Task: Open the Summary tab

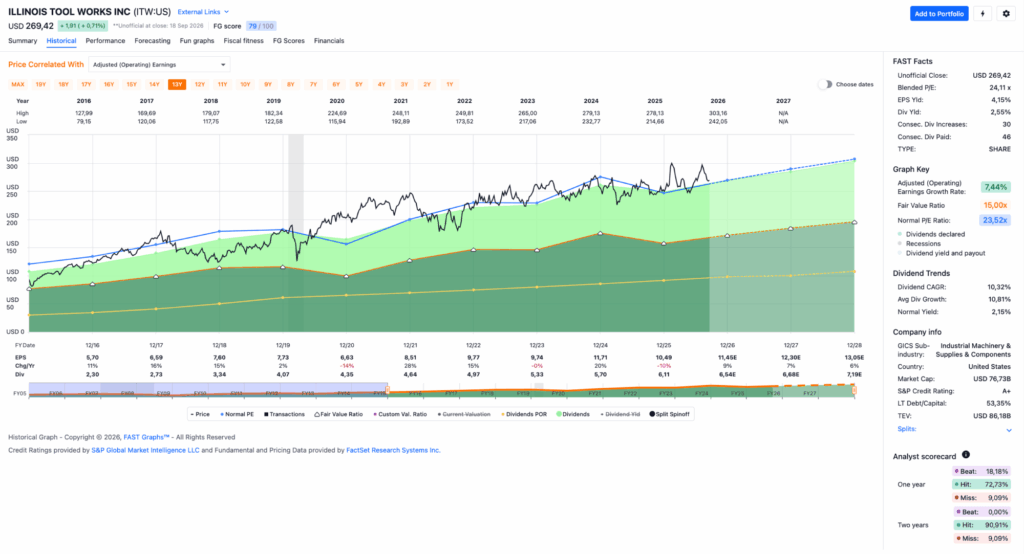Action: click(x=22, y=41)
